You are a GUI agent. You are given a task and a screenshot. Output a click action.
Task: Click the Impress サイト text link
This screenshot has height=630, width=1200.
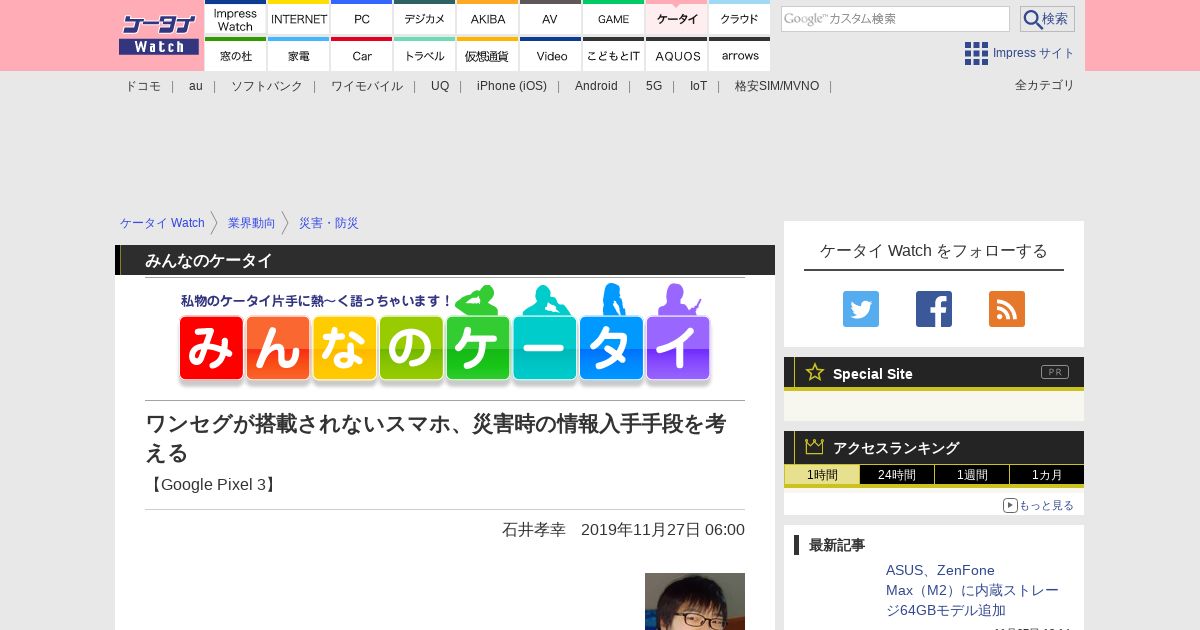[1034, 53]
